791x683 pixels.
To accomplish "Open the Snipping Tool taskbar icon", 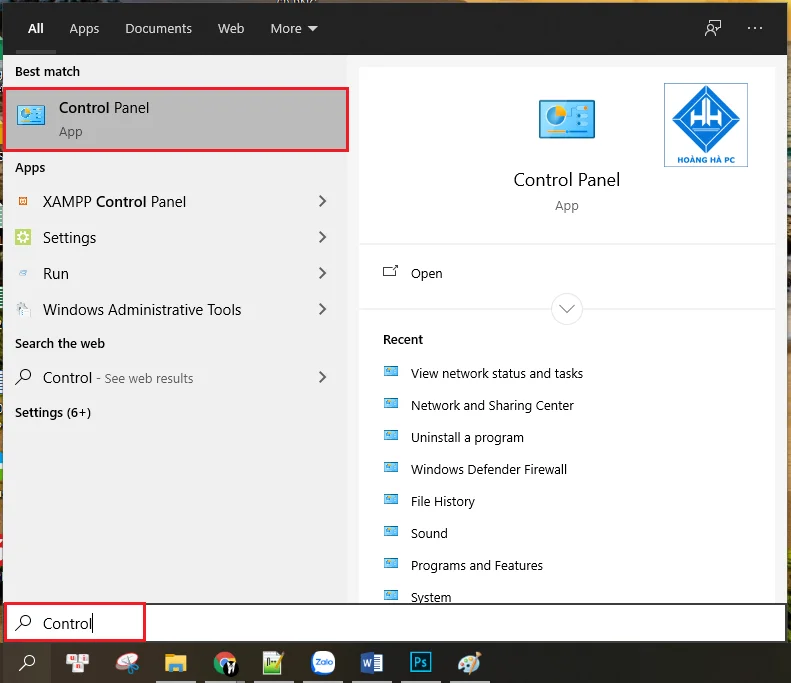I will coord(127,662).
